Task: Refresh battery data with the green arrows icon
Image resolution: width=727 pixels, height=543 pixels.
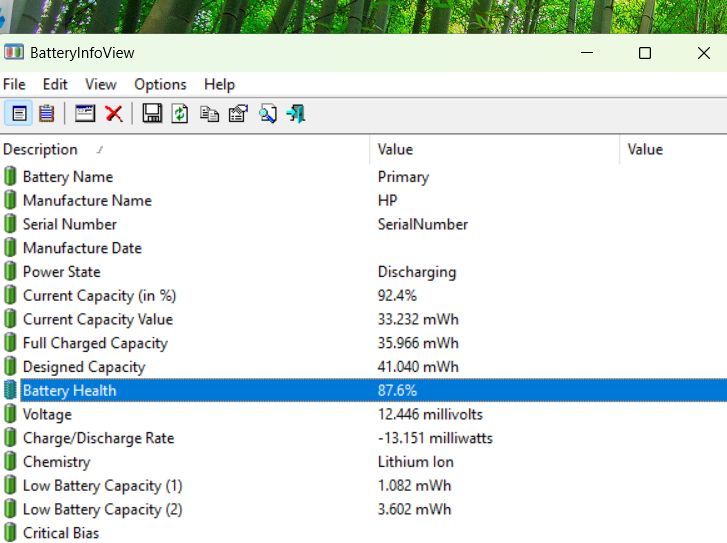Action: (x=180, y=114)
